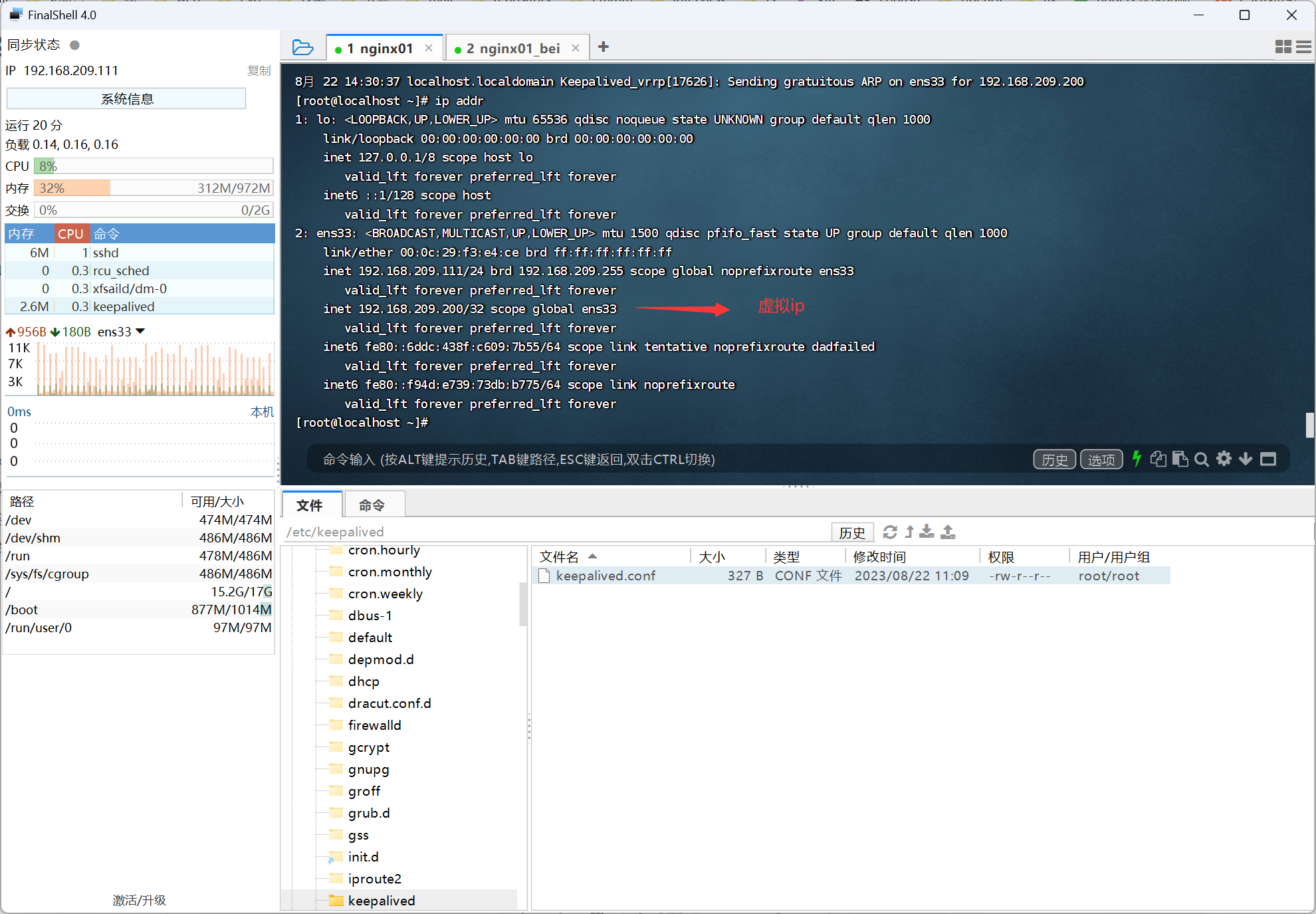The image size is (1316, 914).
Task: Click the CPU usage bar
Action: pyautogui.click(x=154, y=166)
